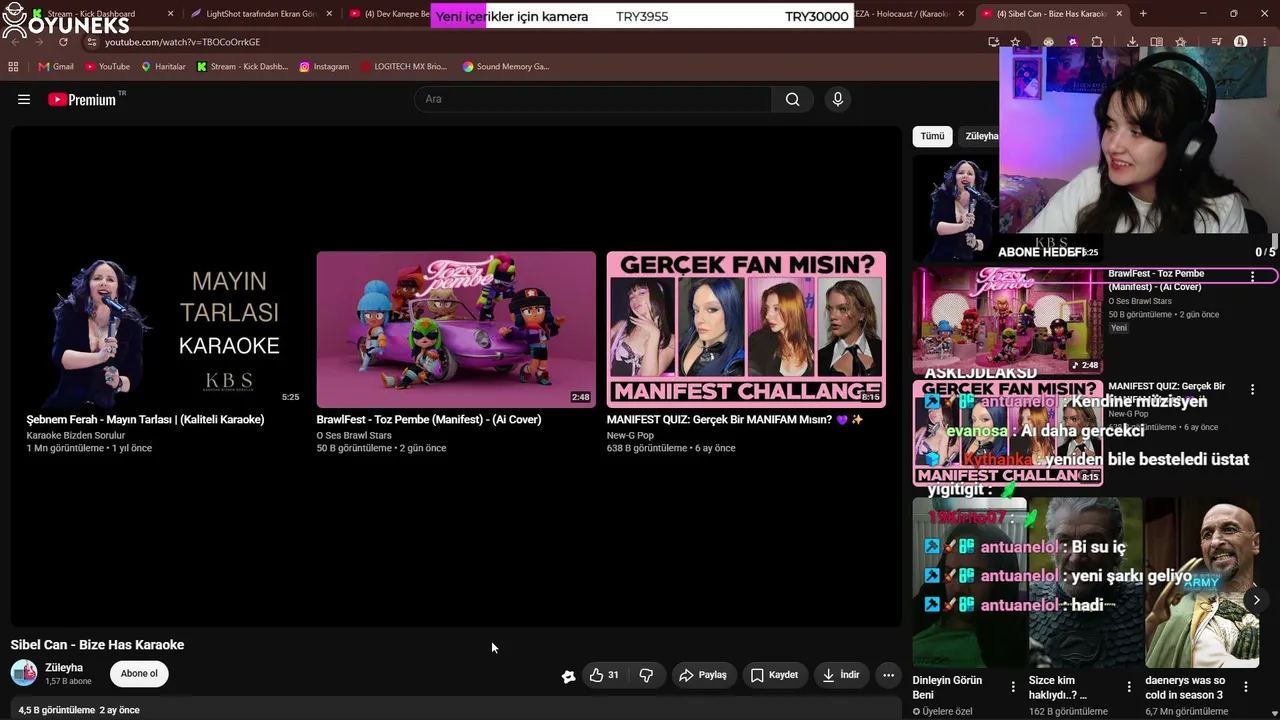
Task: Focus the 'Ara' search box
Action: click(x=593, y=99)
